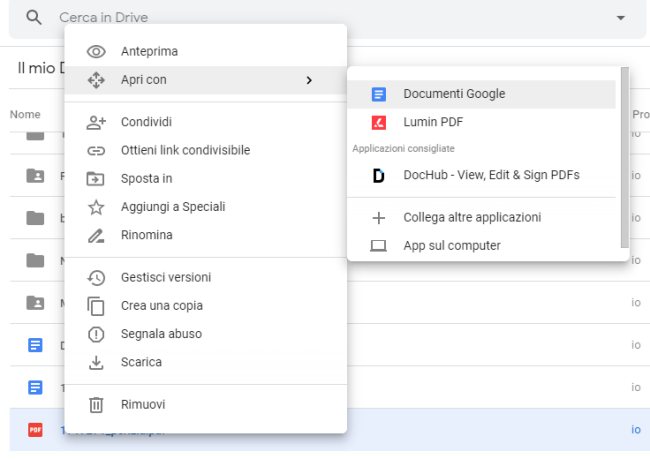
Task: Open the Apri con submenu entry
Action: (206, 80)
